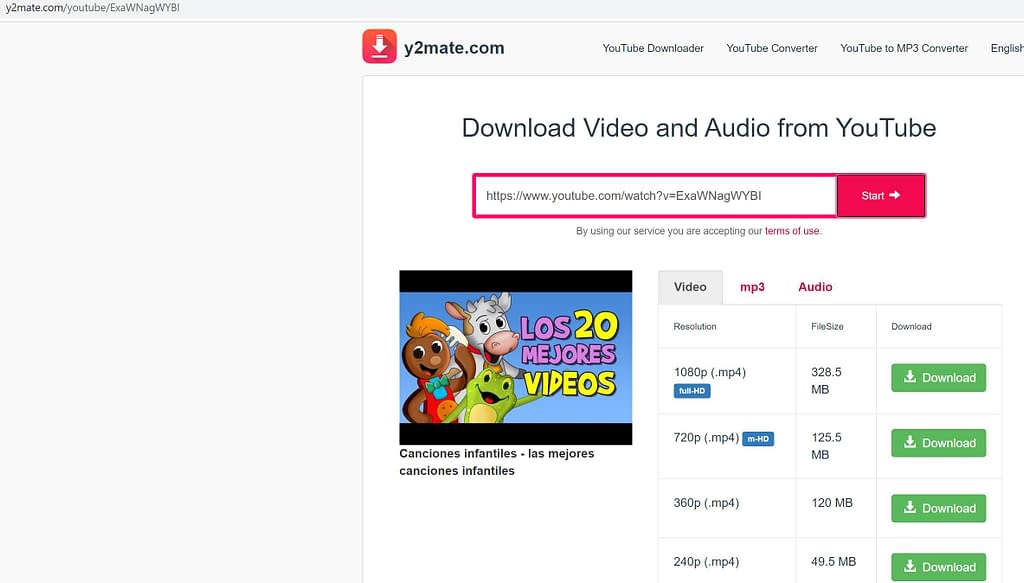Click the '1080p (.mp4)' resolution label
The height and width of the screenshot is (583, 1024).
710,372
